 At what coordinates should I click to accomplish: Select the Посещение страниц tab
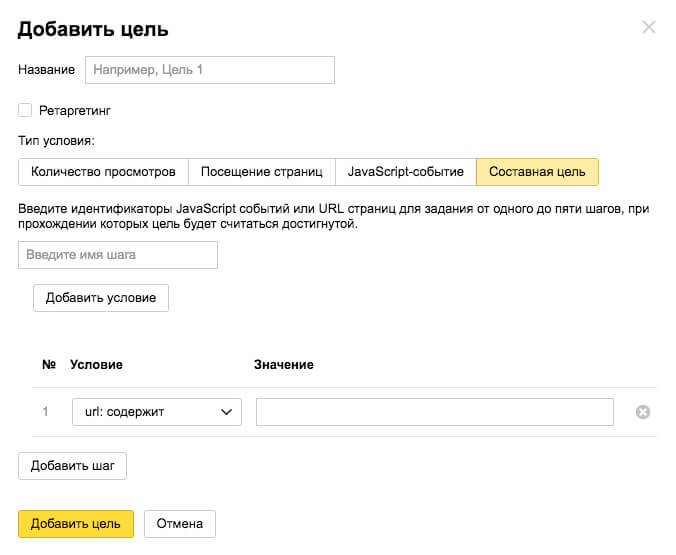coord(262,172)
